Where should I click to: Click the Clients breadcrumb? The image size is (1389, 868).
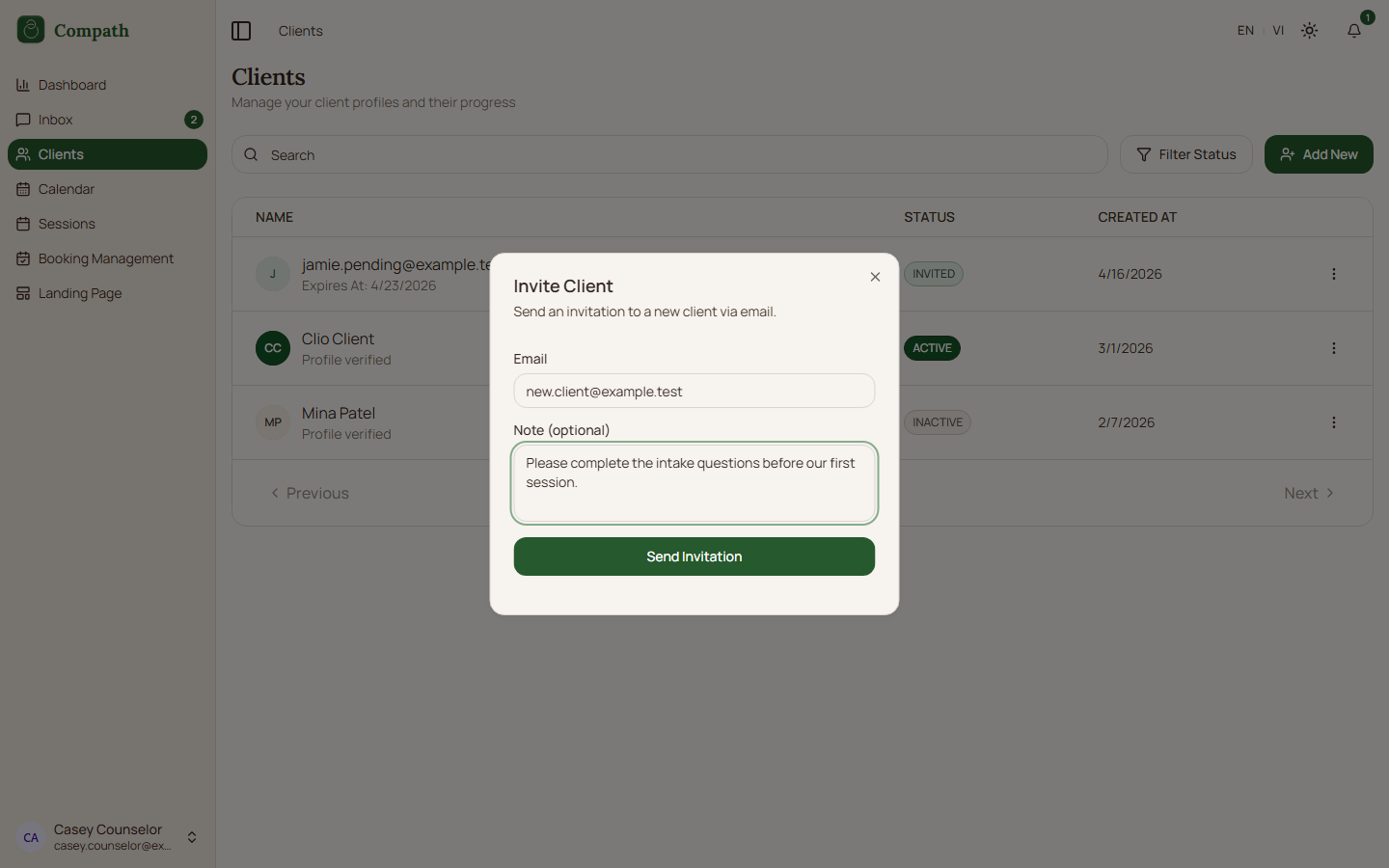pos(300,31)
